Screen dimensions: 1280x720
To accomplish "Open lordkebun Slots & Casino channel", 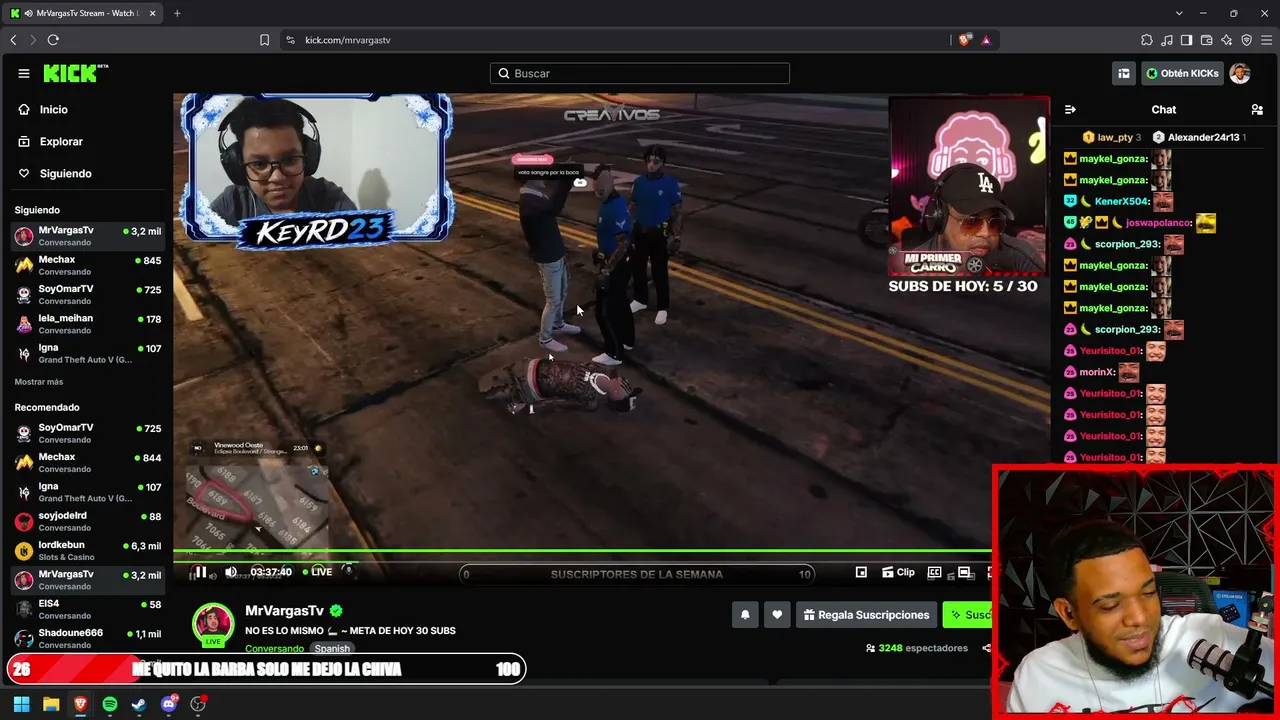I will tap(88, 551).
